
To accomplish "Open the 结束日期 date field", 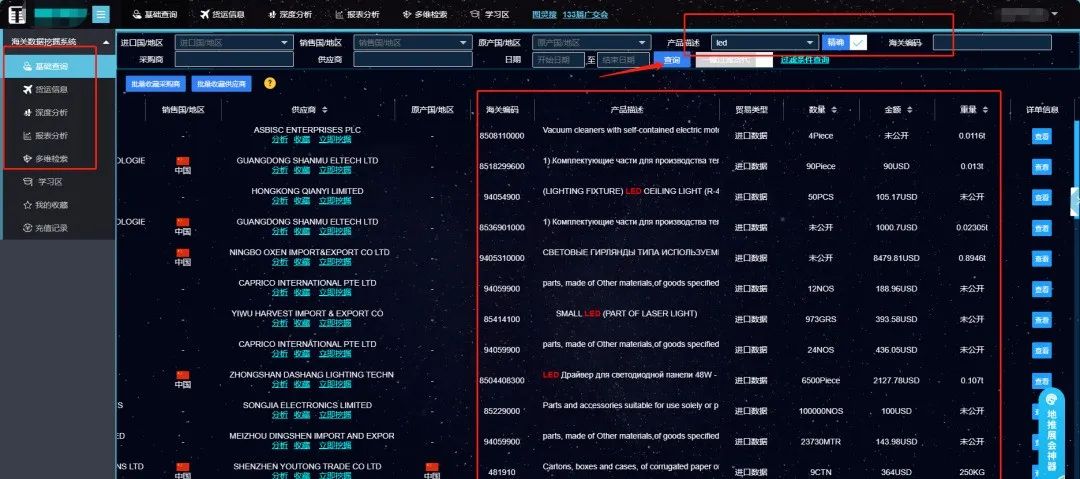I will pos(623,60).
